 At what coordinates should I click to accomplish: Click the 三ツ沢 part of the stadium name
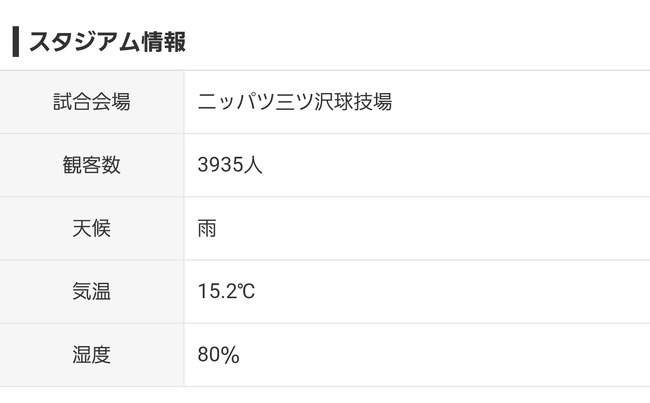click(x=304, y=102)
